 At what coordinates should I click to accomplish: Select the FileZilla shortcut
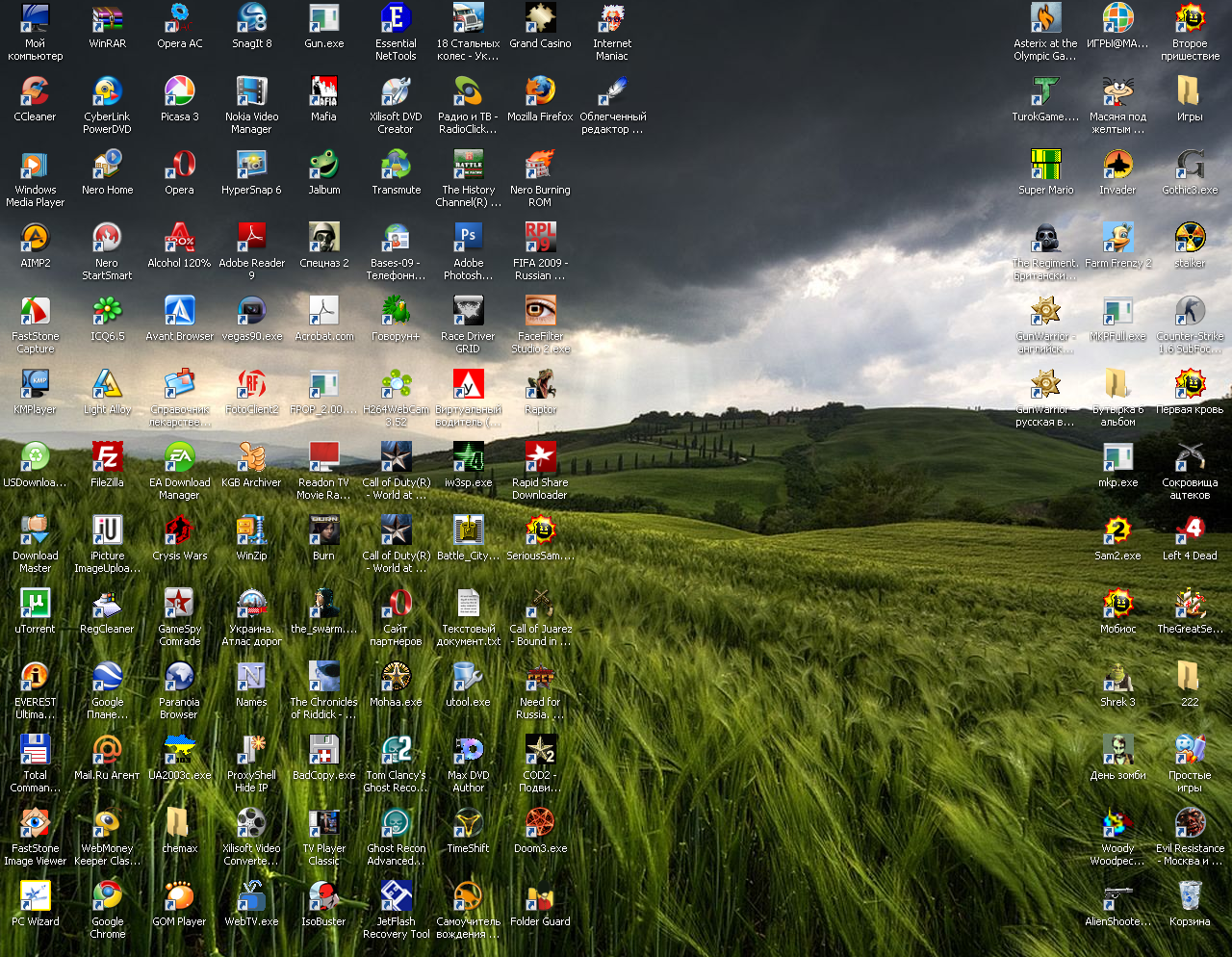tap(107, 458)
